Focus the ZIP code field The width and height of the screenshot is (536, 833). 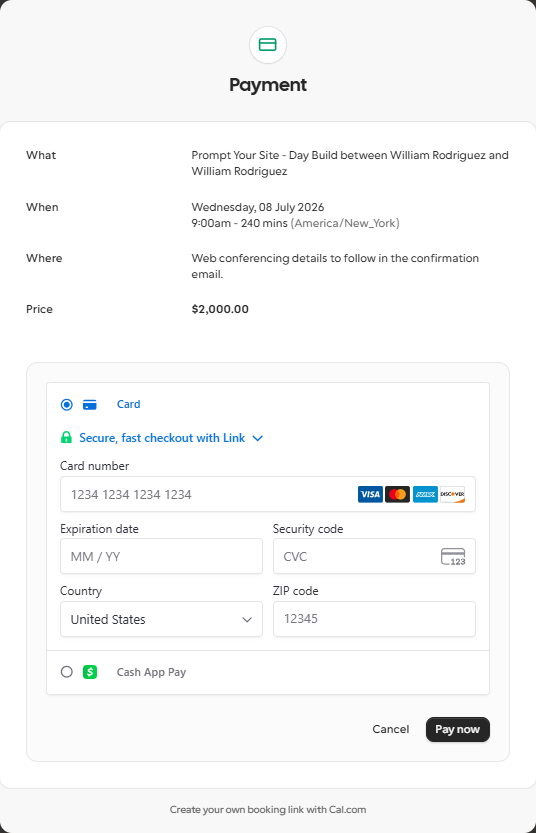point(374,619)
